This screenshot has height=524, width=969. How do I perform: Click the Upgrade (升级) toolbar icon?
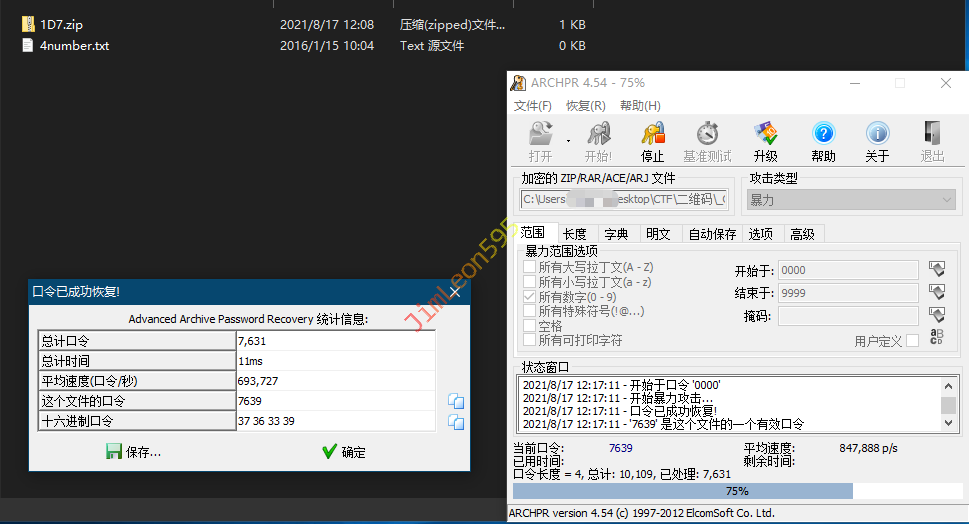click(x=766, y=142)
